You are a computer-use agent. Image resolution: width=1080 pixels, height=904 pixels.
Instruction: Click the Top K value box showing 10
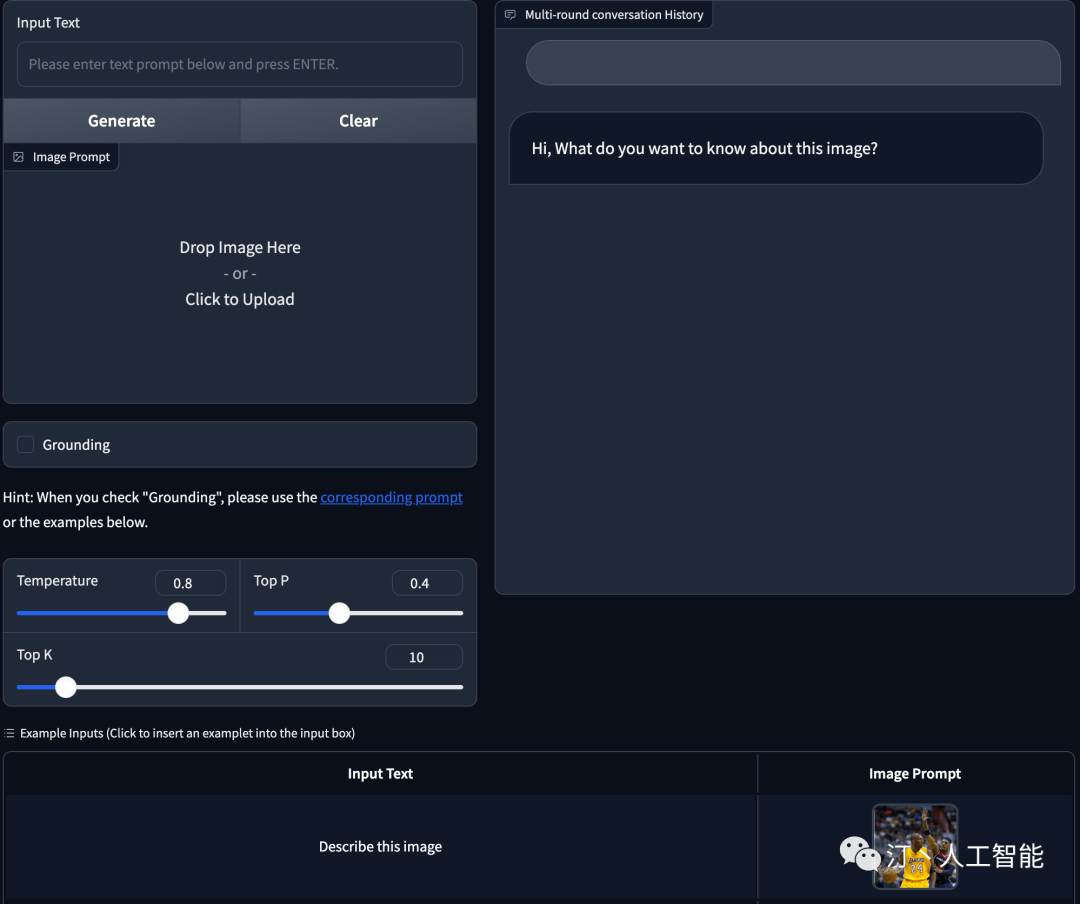click(x=424, y=657)
